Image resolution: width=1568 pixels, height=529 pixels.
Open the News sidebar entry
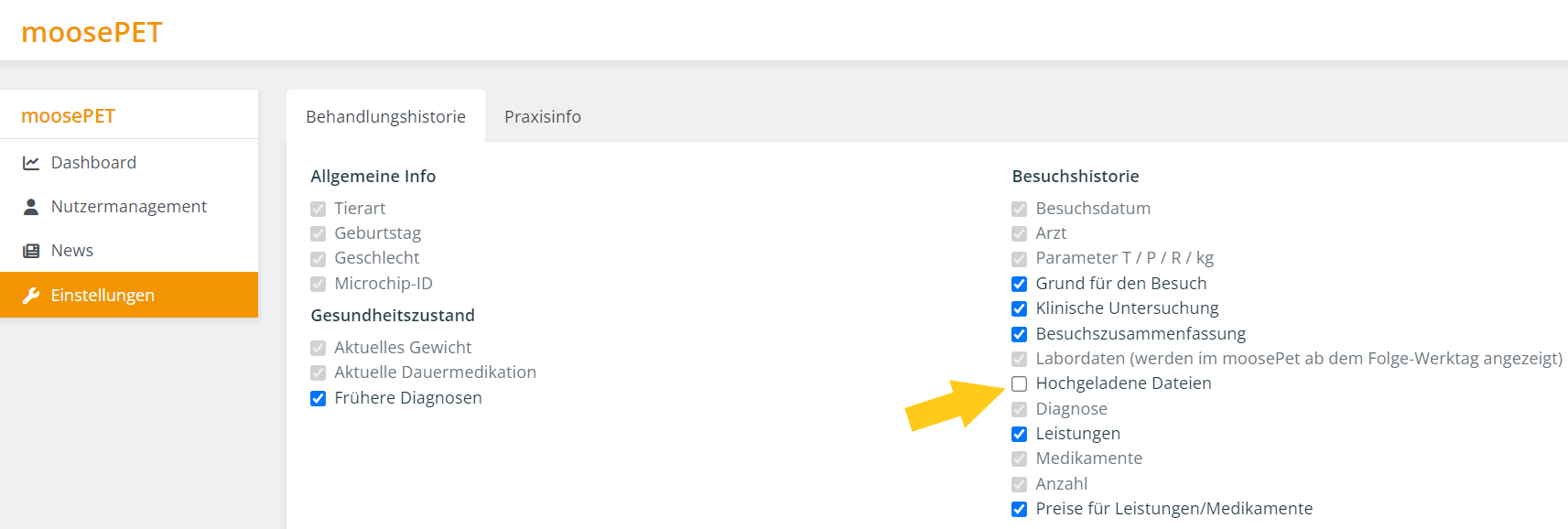[x=129, y=251]
